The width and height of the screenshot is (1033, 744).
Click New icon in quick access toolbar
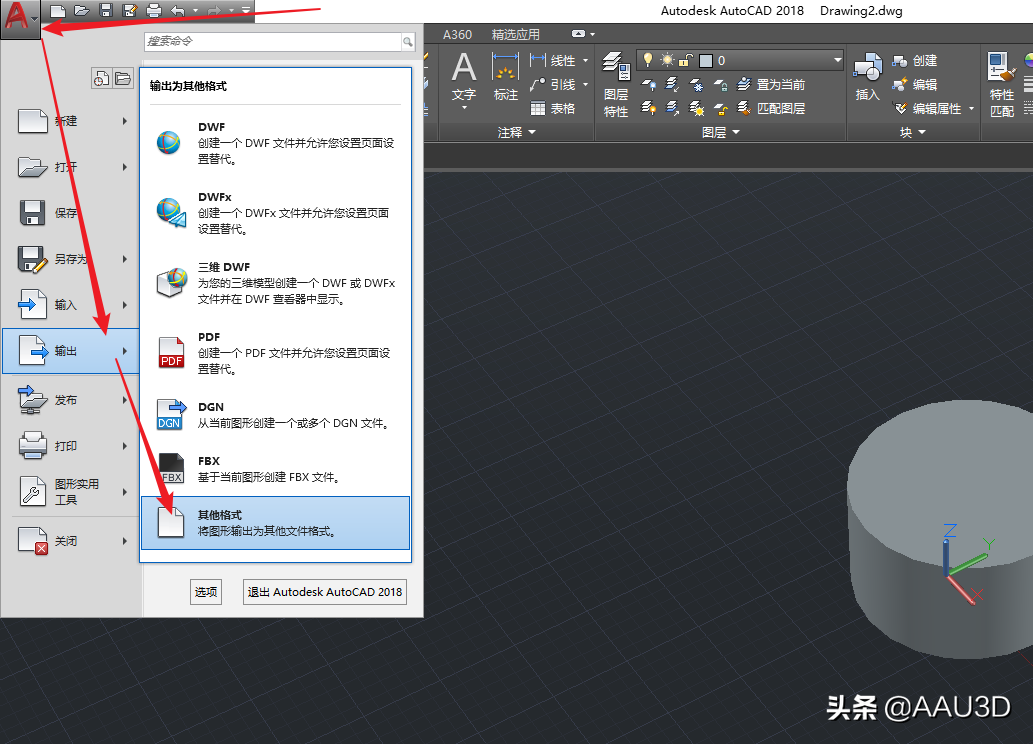[x=58, y=11]
